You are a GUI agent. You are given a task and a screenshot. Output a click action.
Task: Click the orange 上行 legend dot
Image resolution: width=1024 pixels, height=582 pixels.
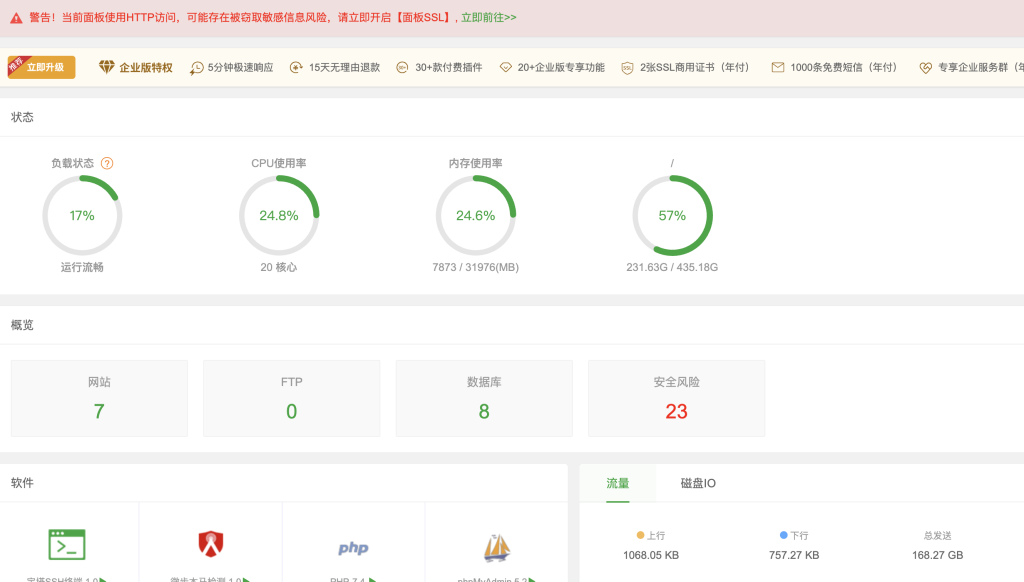(x=641, y=535)
